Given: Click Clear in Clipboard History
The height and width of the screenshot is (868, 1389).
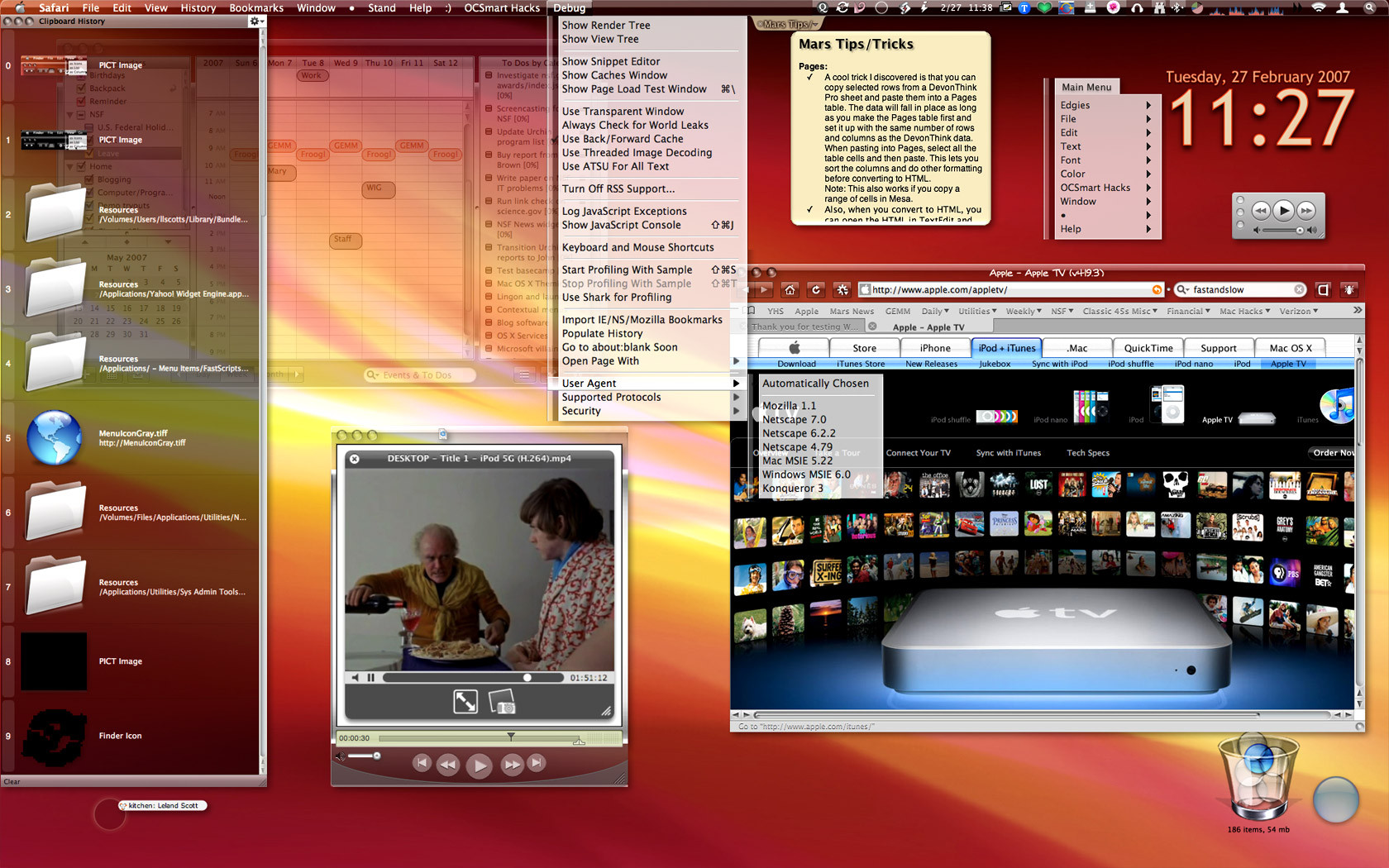Looking at the screenshot, I should tap(12, 781).
